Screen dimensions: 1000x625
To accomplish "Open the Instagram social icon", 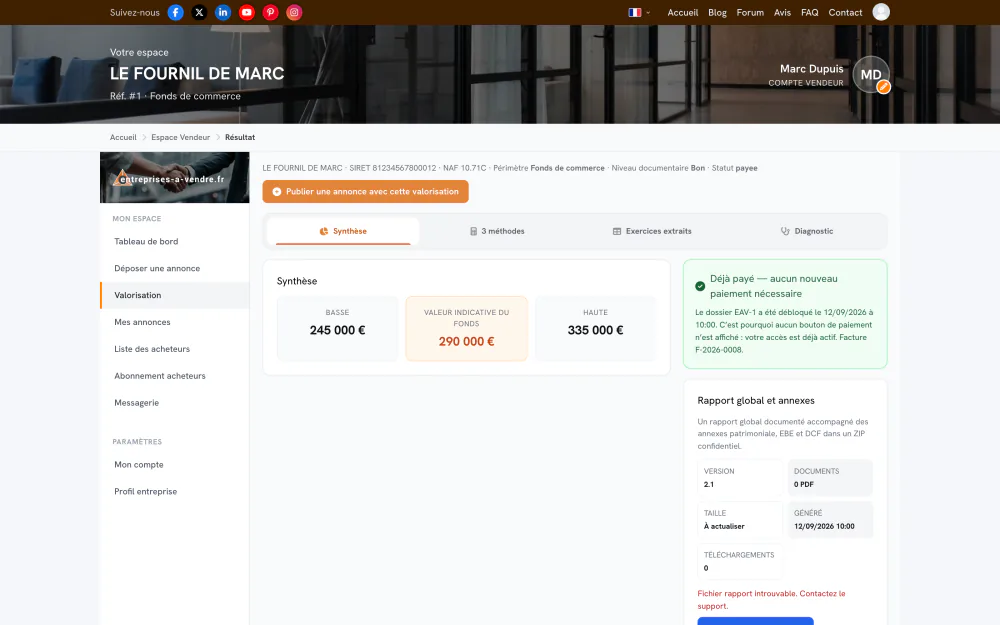I will click(x=294, y=12).
